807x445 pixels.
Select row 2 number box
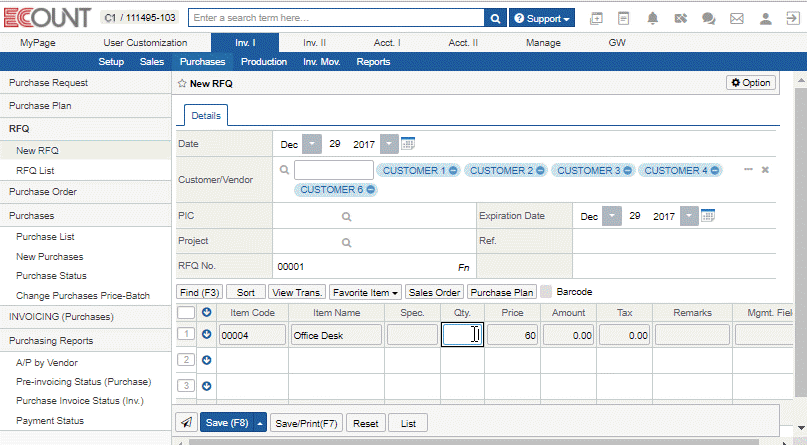pyautogui.click(x=186, y=360)
